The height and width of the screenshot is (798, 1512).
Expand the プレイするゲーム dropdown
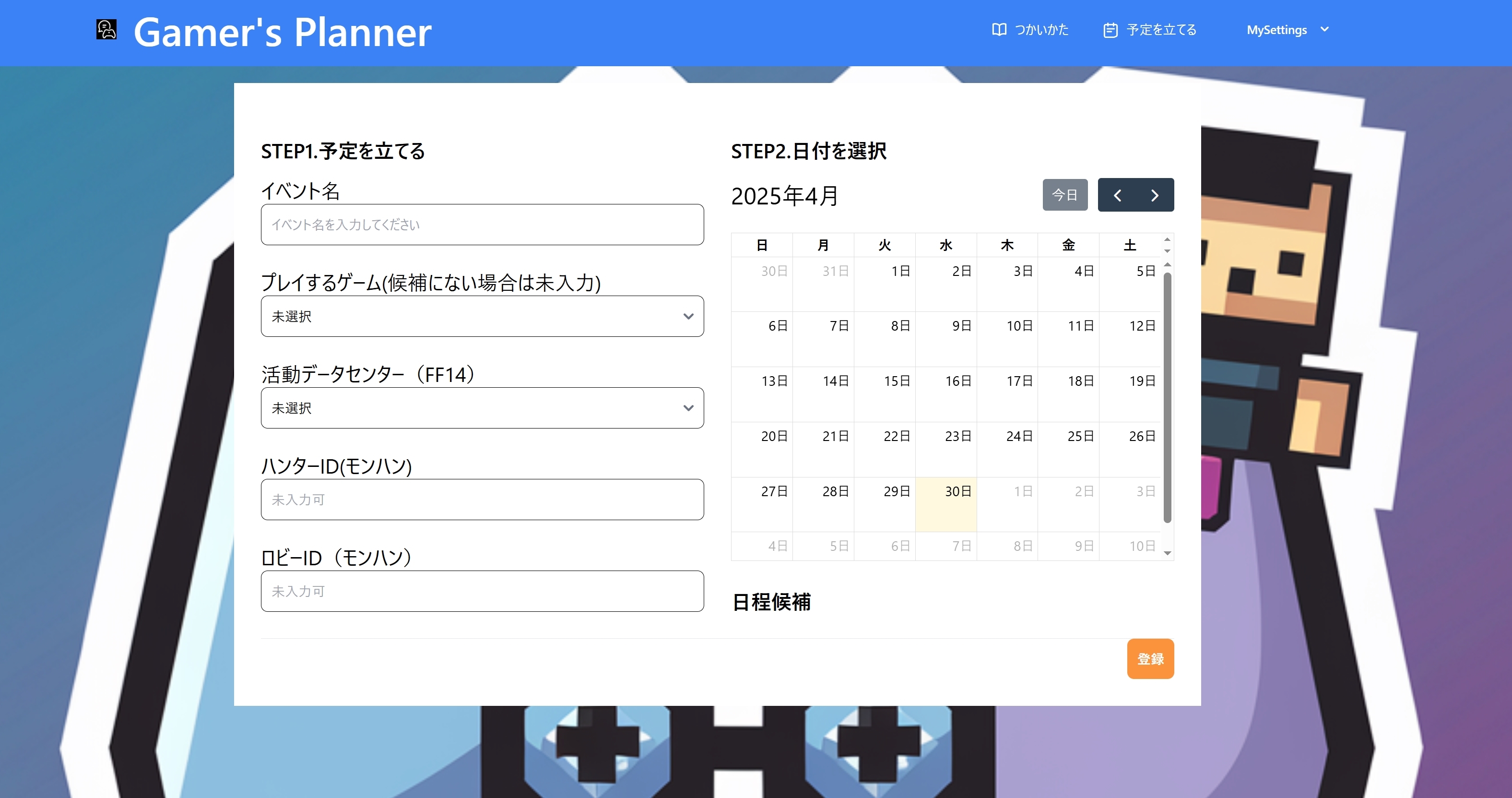(482, 317)
